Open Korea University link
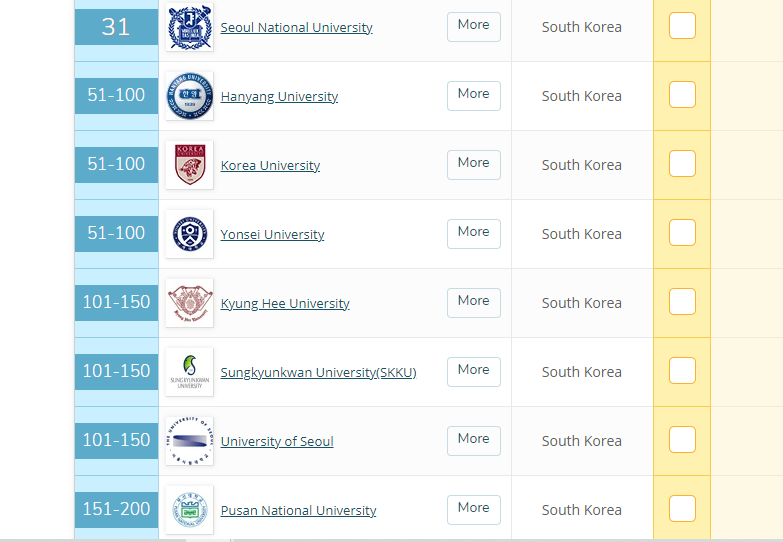783x542 pixels. coord(270,165)
